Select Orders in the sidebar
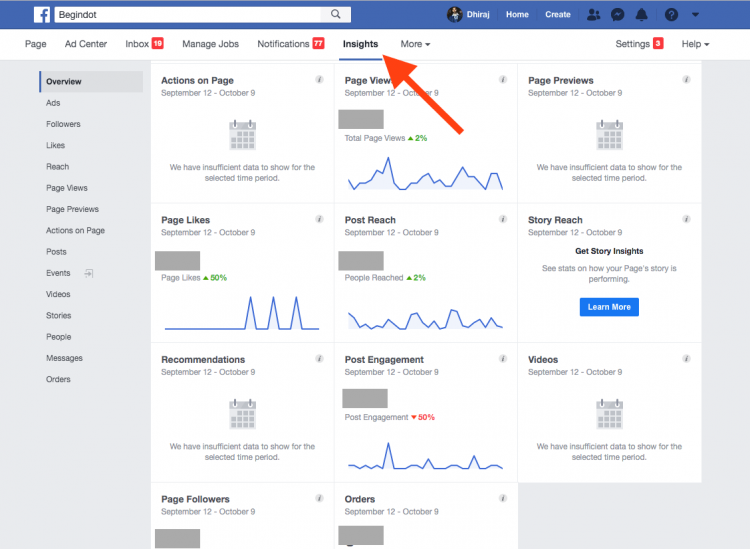The width and height of the screenshot is (750, 549). click(x=58, y=380)
